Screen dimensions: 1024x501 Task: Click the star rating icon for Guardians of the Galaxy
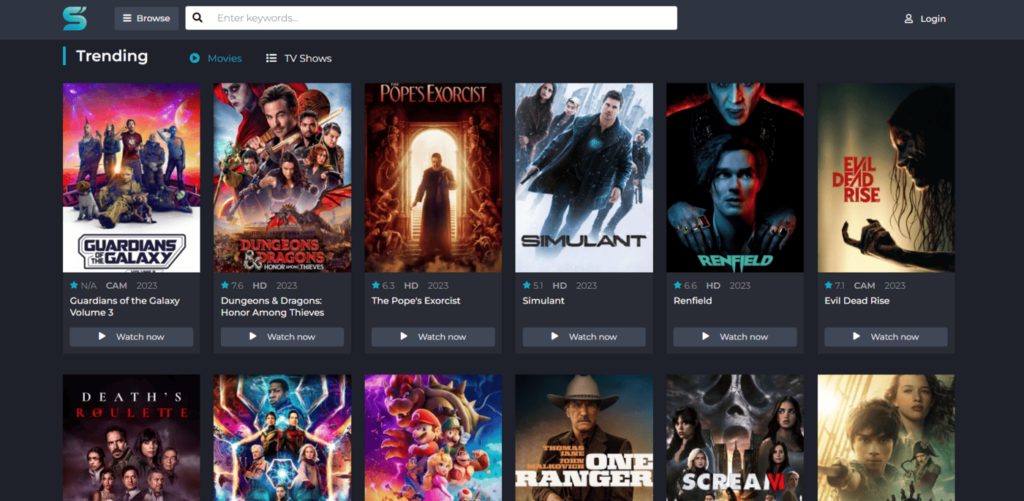(74, 285)
